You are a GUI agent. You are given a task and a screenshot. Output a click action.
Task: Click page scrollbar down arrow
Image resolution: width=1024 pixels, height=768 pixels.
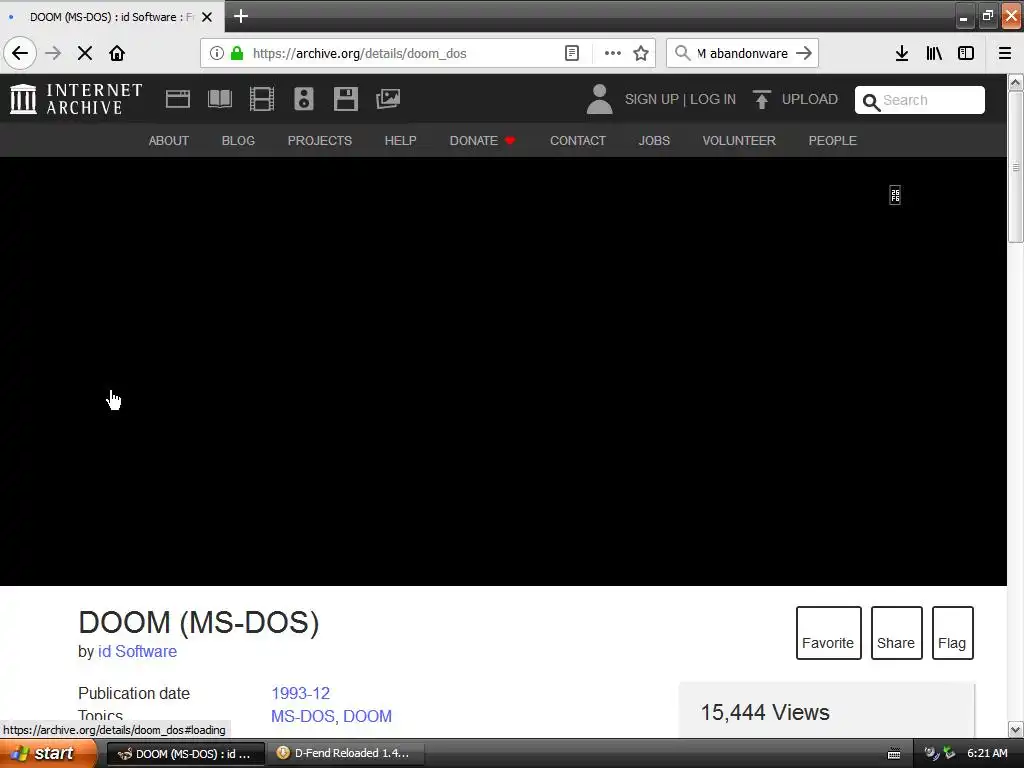coord(1016,729)
